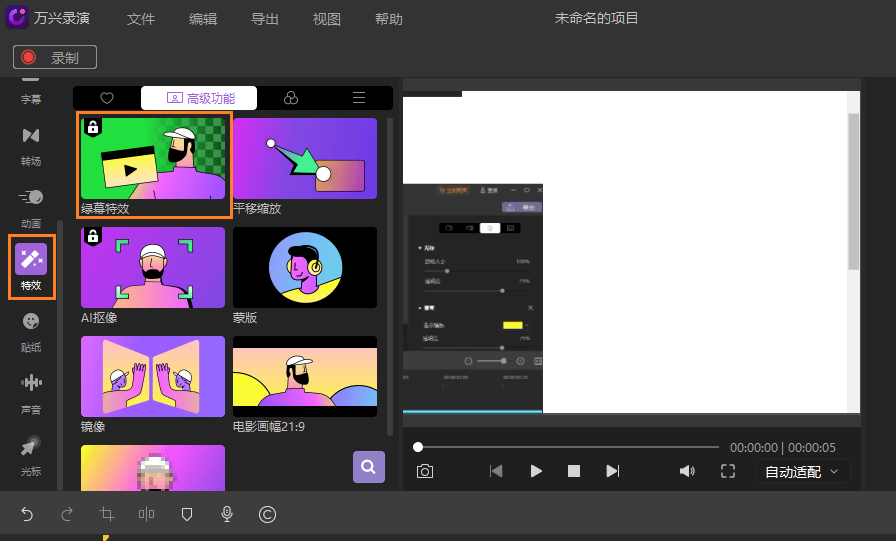Click the lock badge on 绿幕特效
896x541 pixels.
[93, 127]
